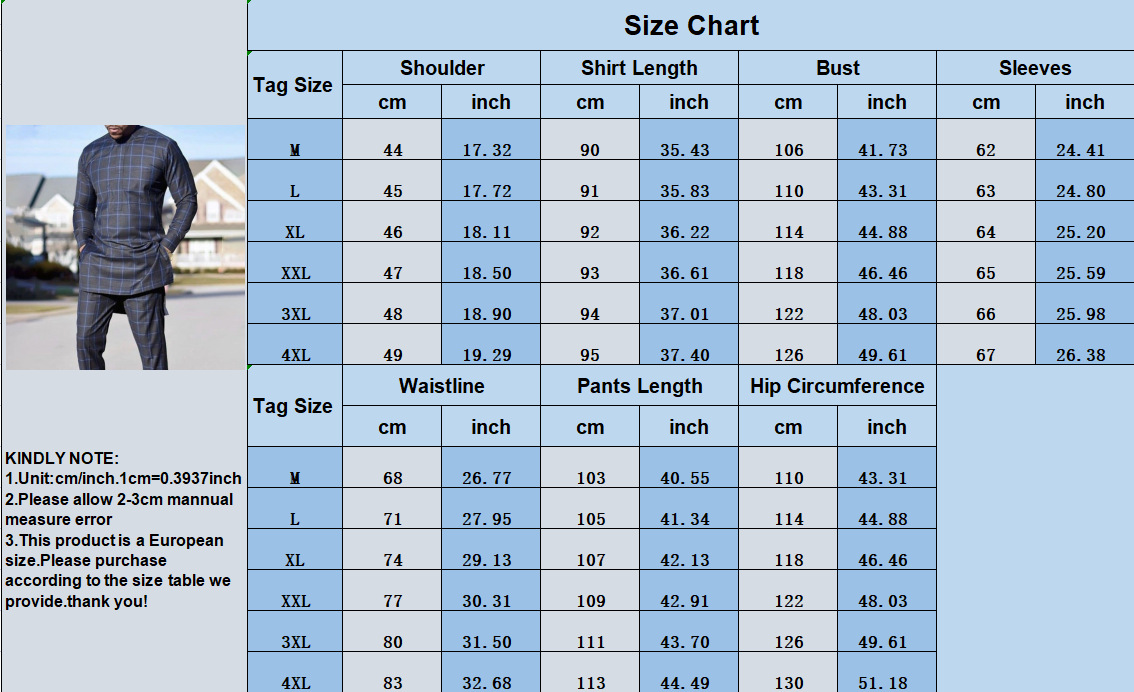Select the Shoulder column header
Image resolution: width=1134 pixels, height=692 pixels.
(442, 68)
